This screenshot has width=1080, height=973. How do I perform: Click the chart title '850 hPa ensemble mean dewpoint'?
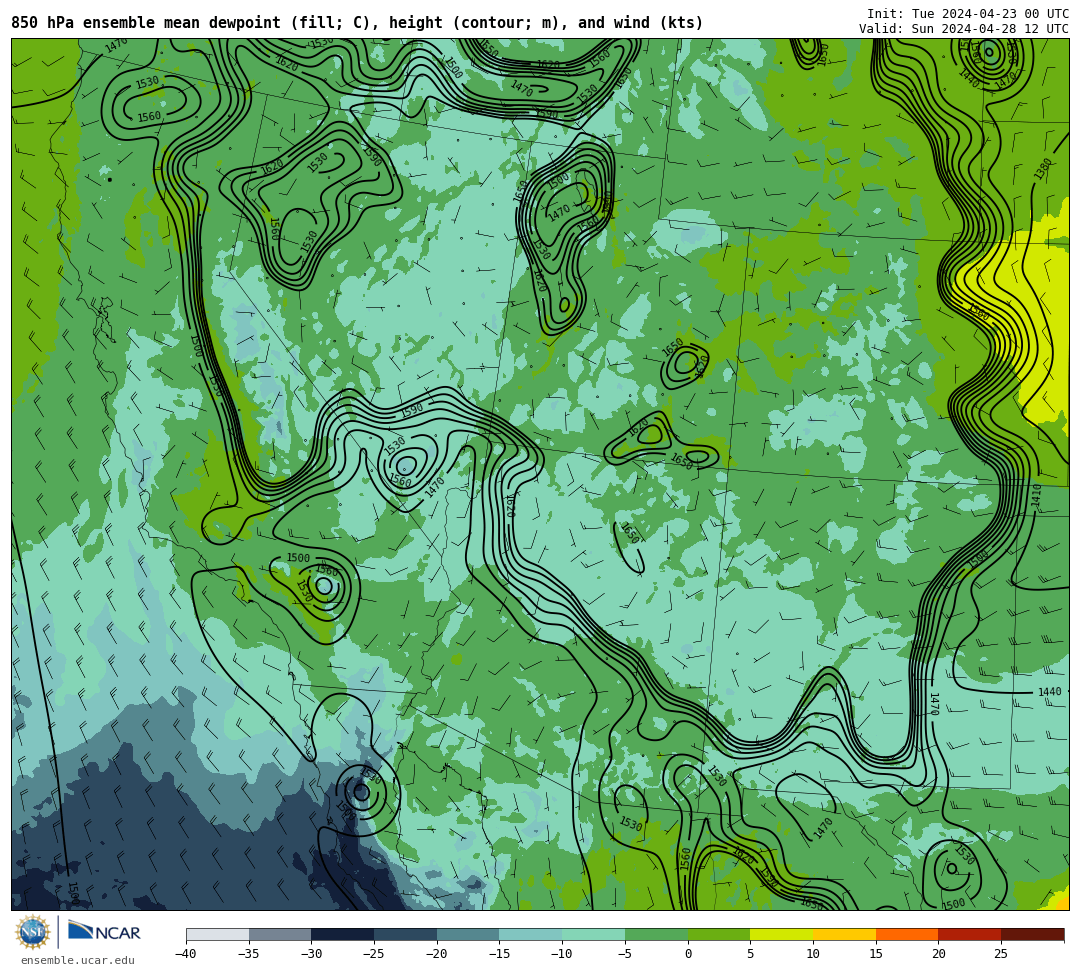pos(146,23)
